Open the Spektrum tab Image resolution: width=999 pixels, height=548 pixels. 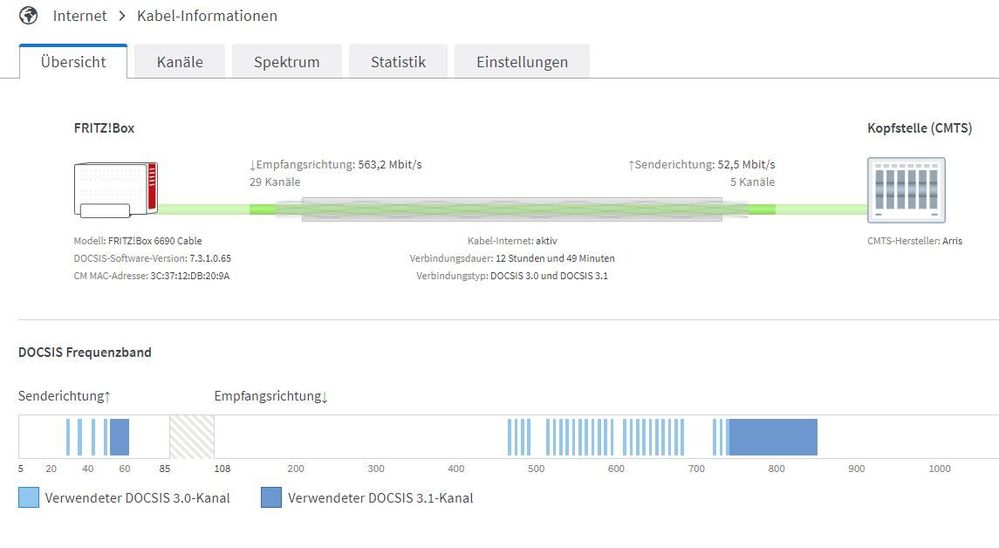click(287, 62)
